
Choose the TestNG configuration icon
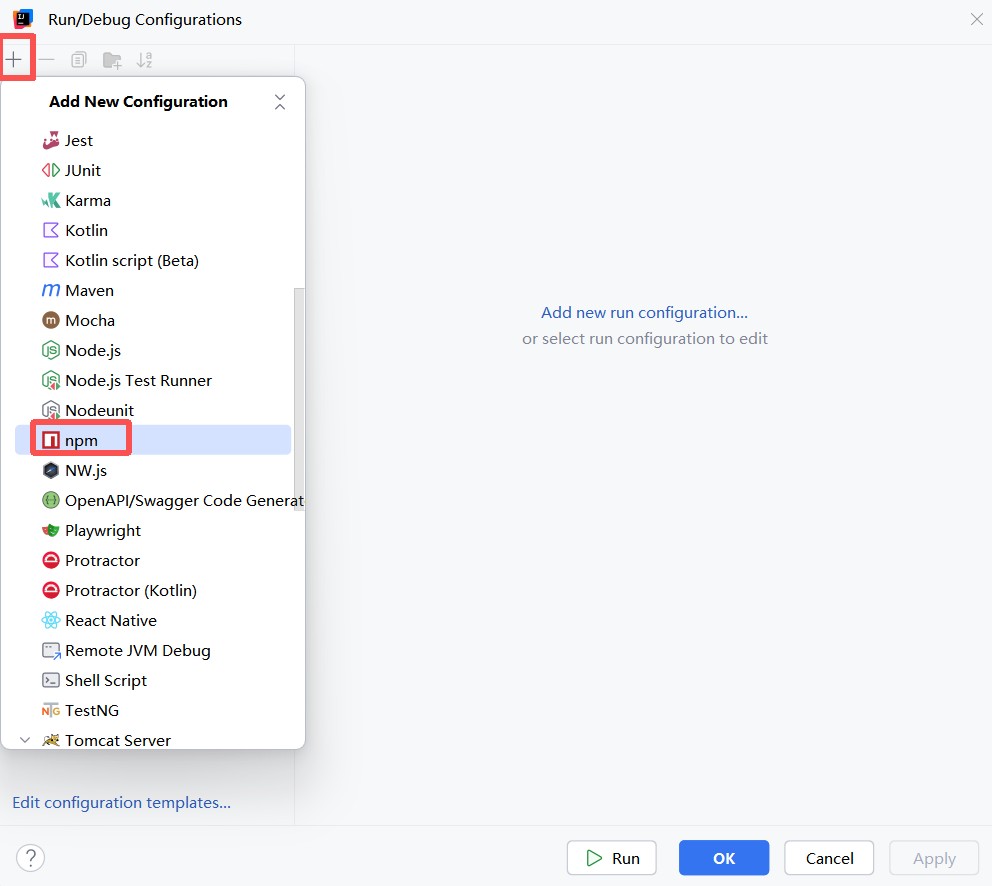[51, 711]
